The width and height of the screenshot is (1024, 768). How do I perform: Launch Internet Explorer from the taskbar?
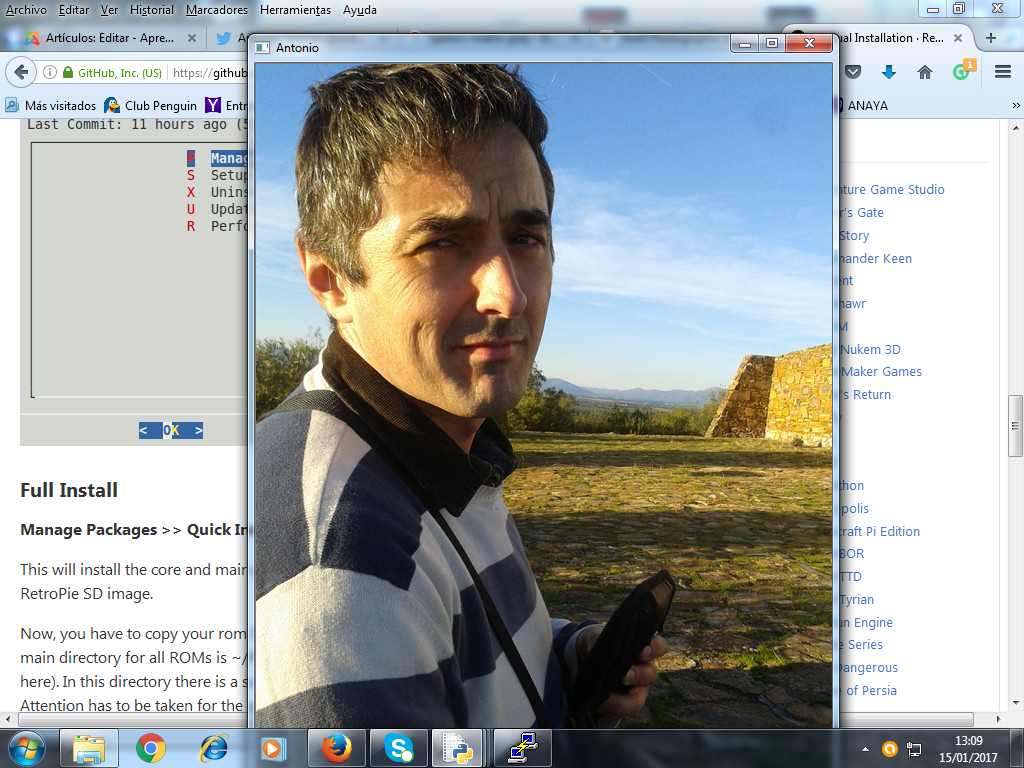tap(213, 748)
